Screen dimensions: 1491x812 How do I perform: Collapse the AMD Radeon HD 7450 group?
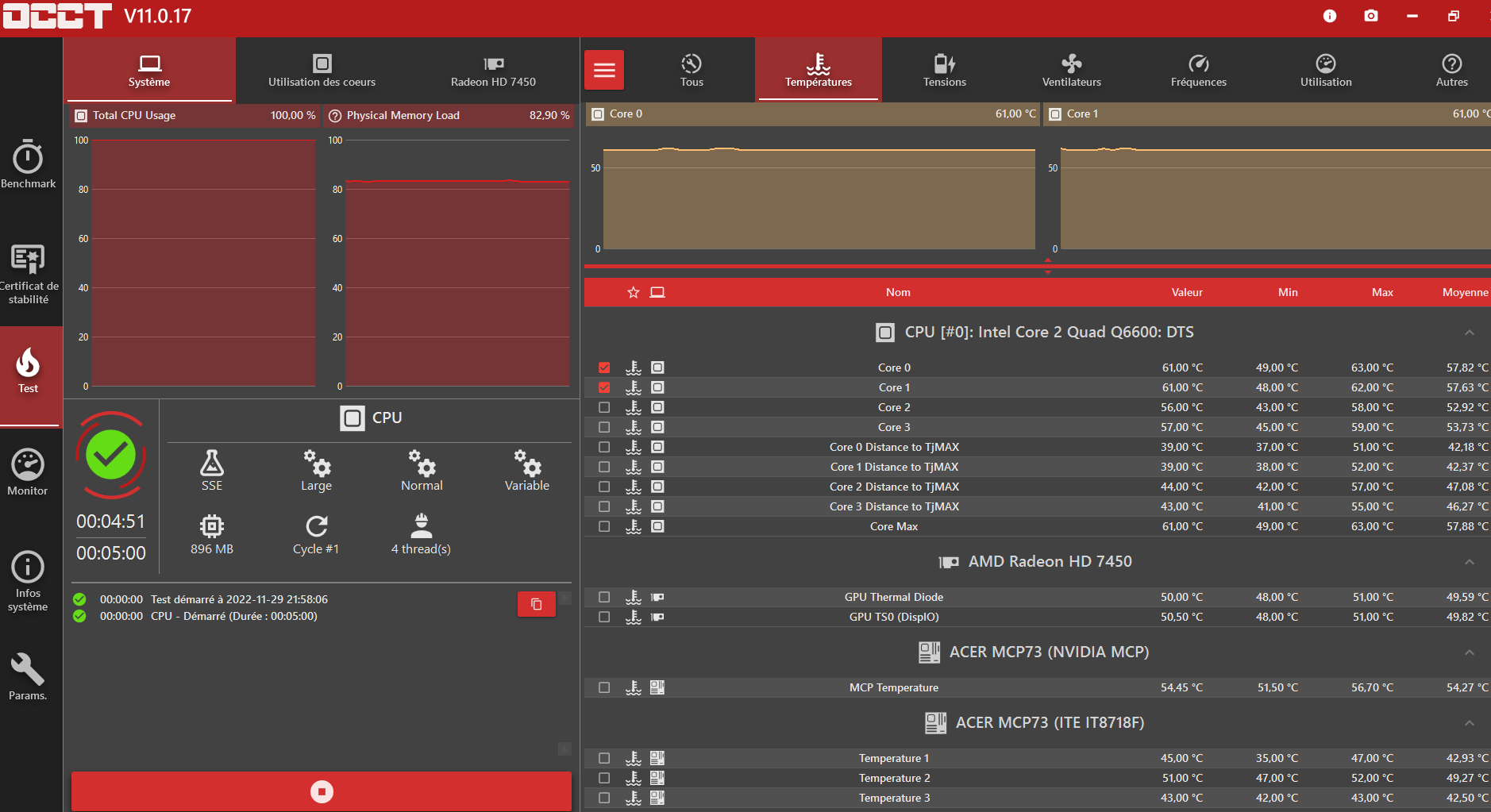[1470, 562]
